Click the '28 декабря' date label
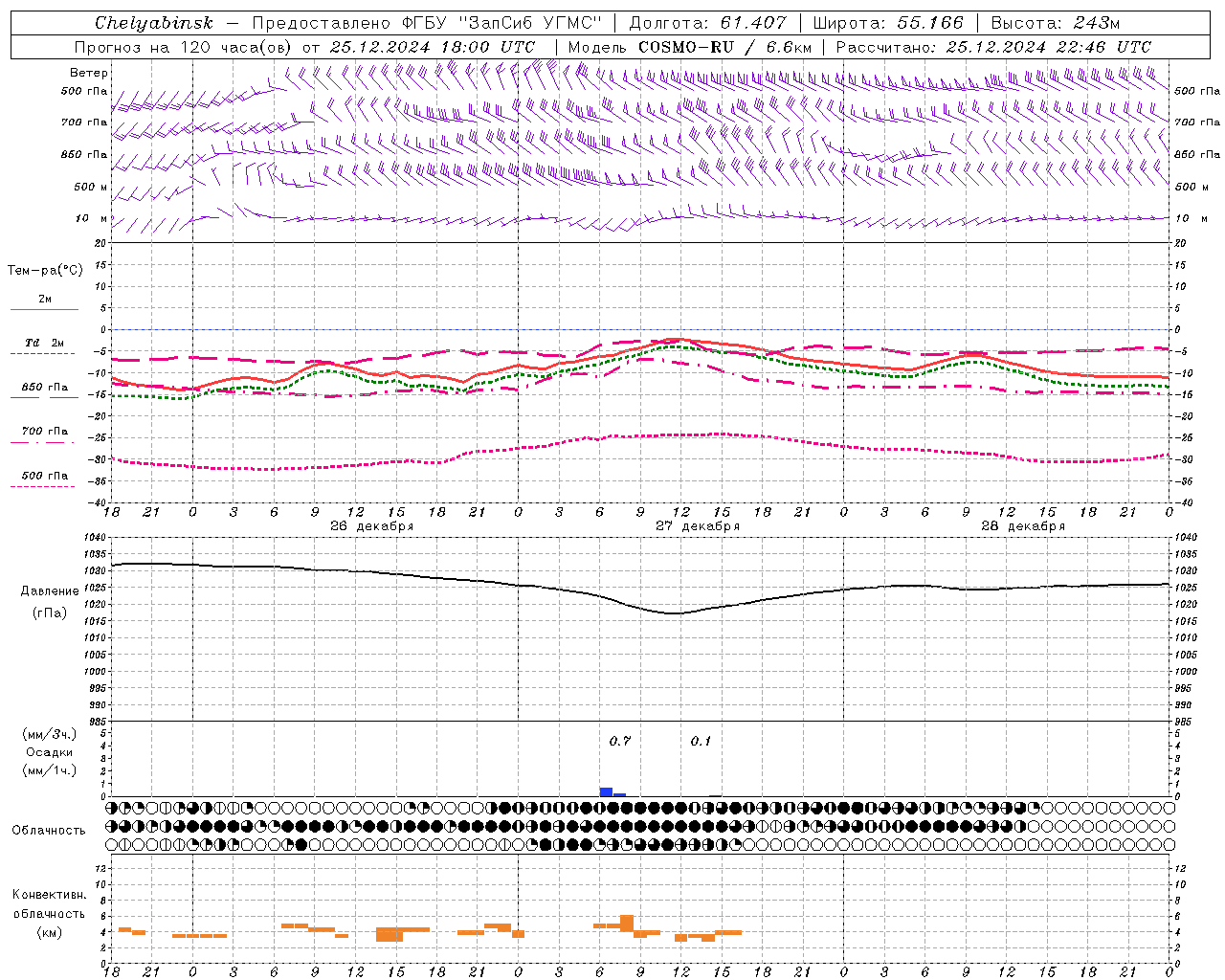1225x980 pixels. pyautogui.click(x=1023, y=526)
